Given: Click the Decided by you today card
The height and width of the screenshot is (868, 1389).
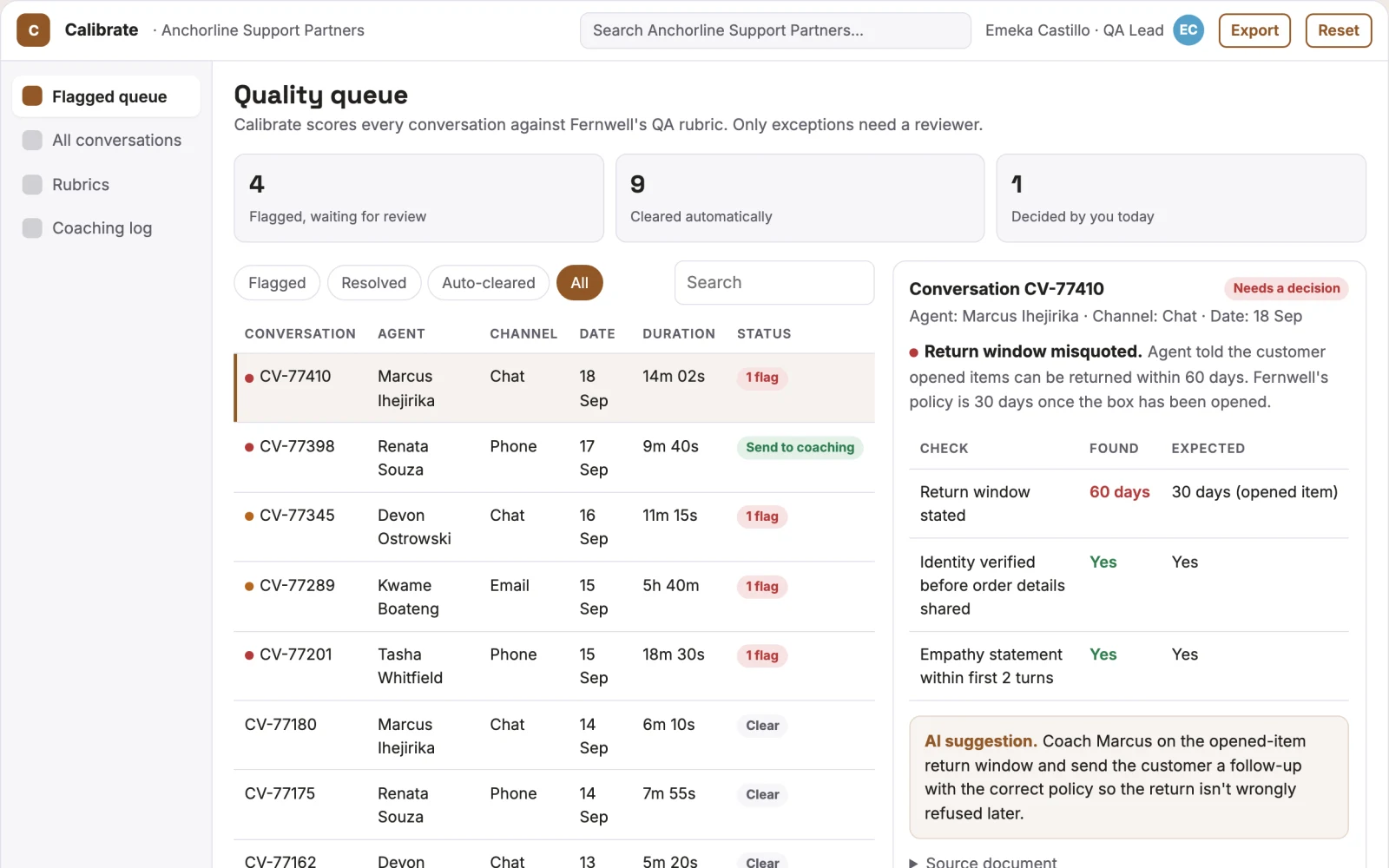Looking at the screenshot, I should [x=1181, y=198].
